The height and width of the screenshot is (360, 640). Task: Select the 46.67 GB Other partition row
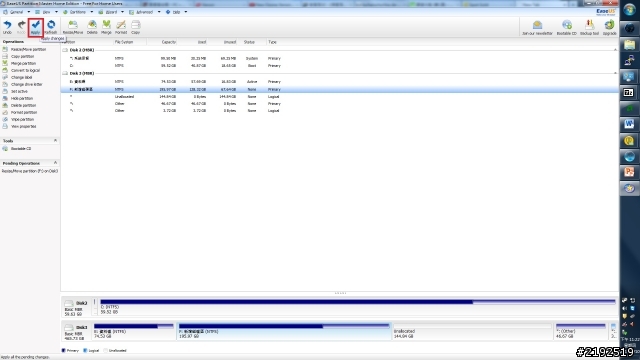coord(340,104)
